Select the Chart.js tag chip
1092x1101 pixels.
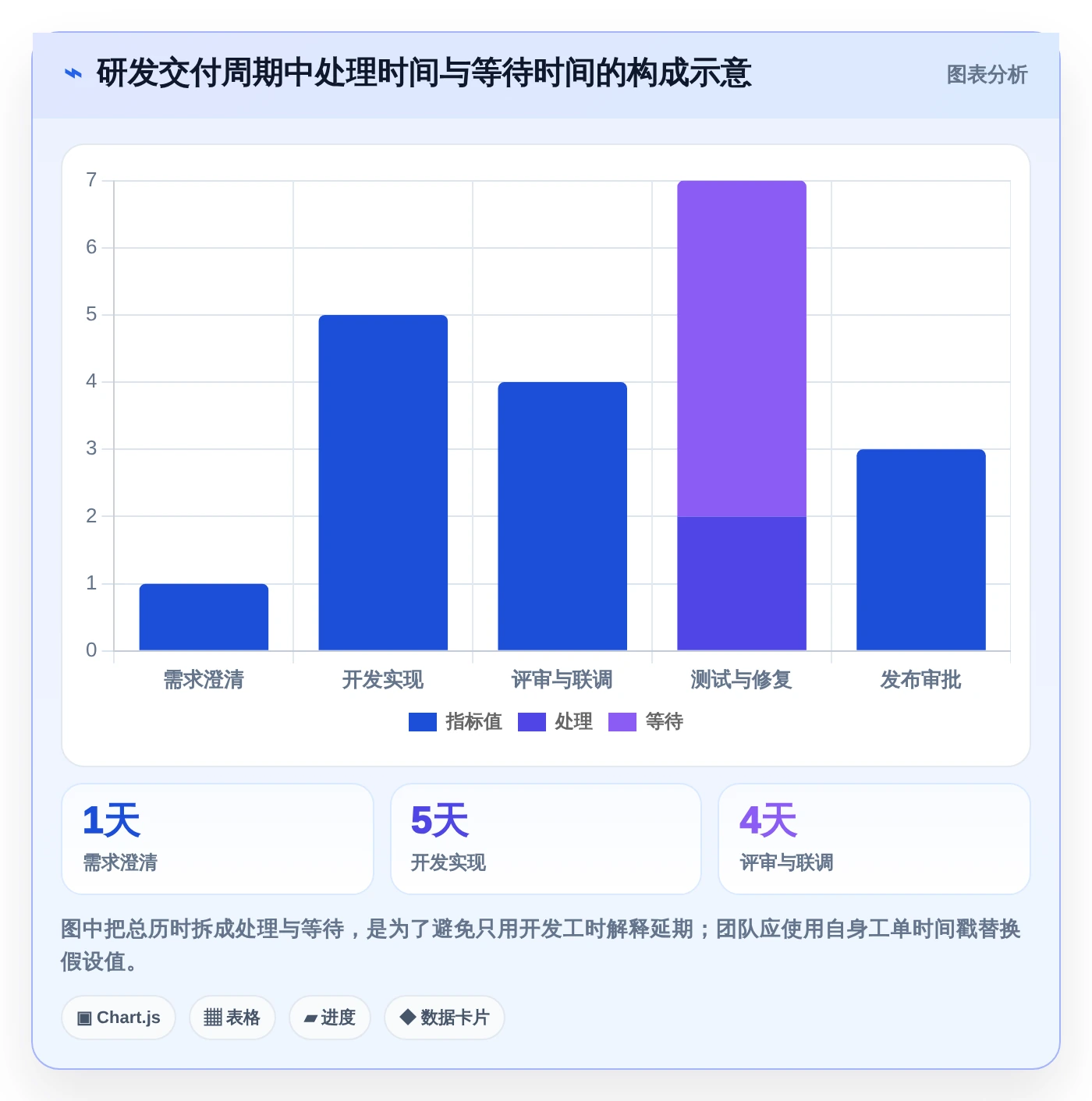[119, 1018]
